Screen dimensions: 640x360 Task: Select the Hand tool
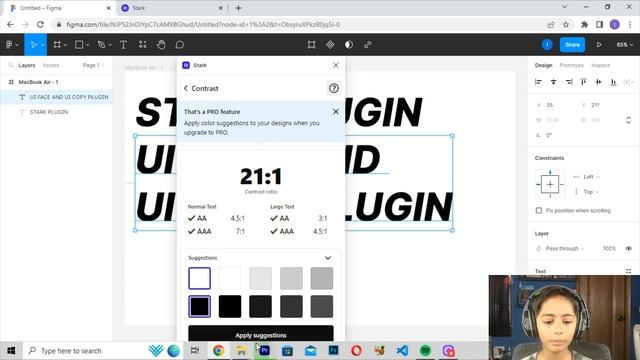click(161, 44)
